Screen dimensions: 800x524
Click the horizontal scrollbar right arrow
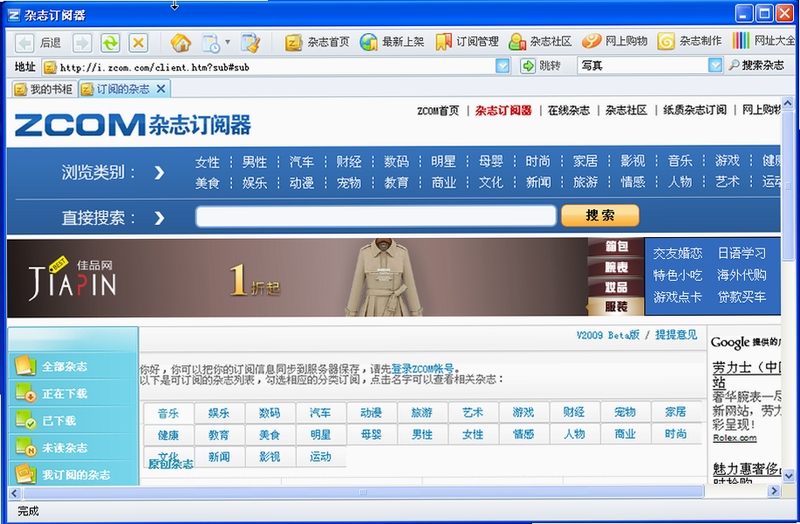(774, 491)
